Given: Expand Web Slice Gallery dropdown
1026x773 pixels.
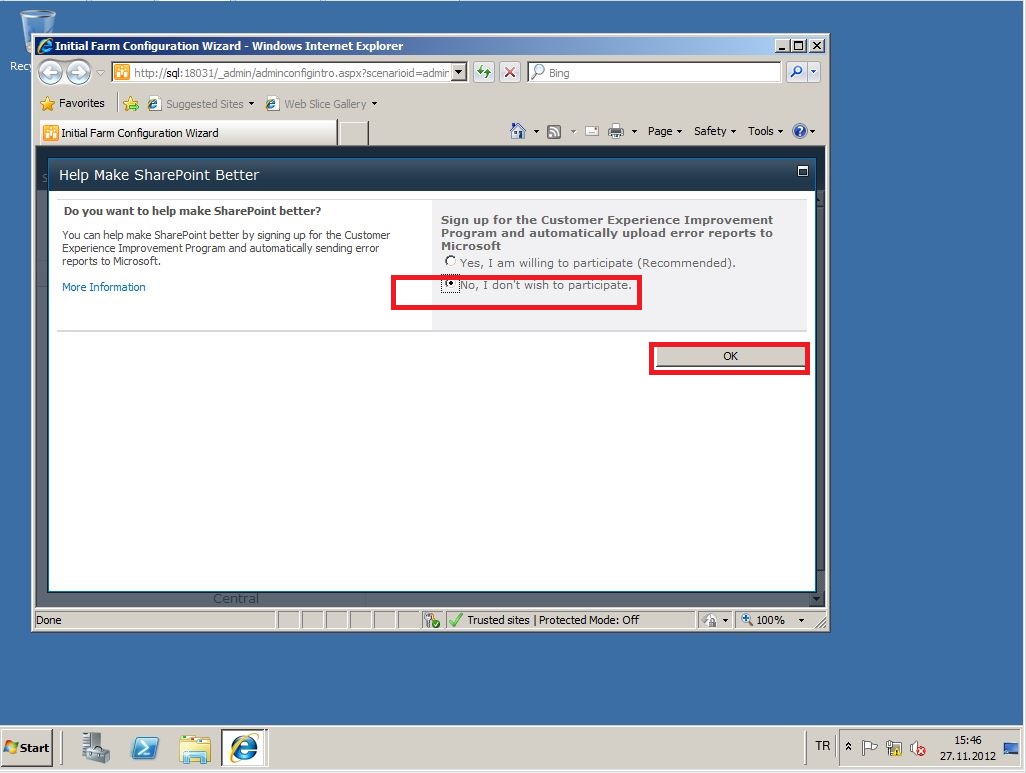Looking at the screenshot, I should [374, 103].
